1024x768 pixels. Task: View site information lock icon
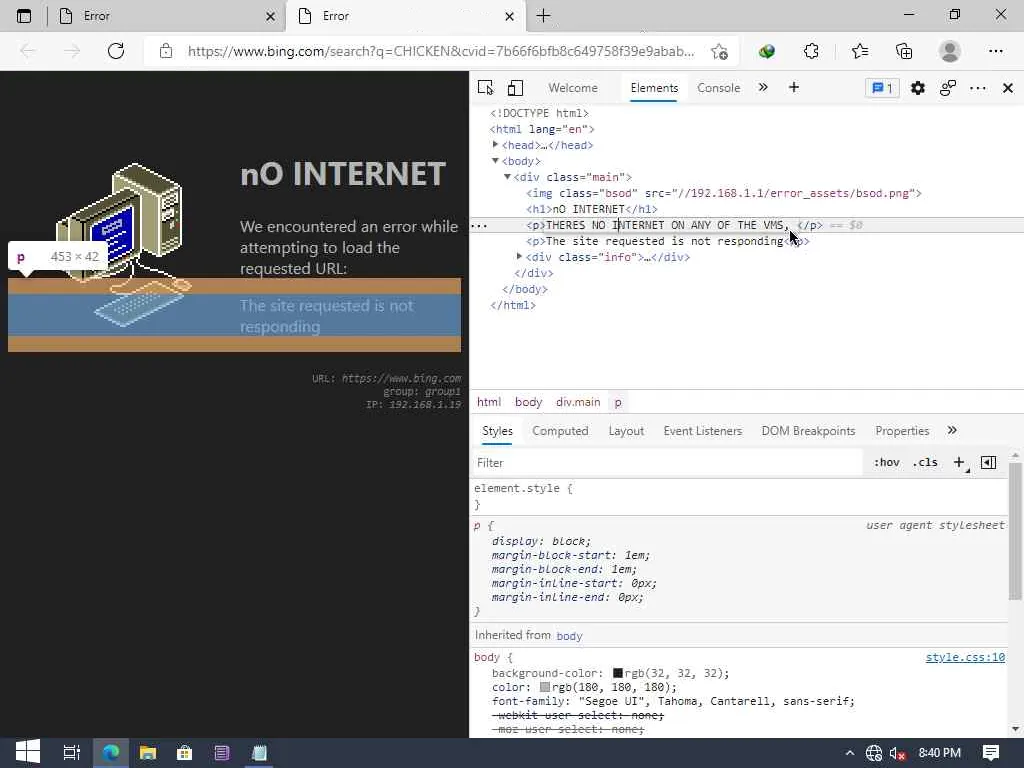[166, 51]
